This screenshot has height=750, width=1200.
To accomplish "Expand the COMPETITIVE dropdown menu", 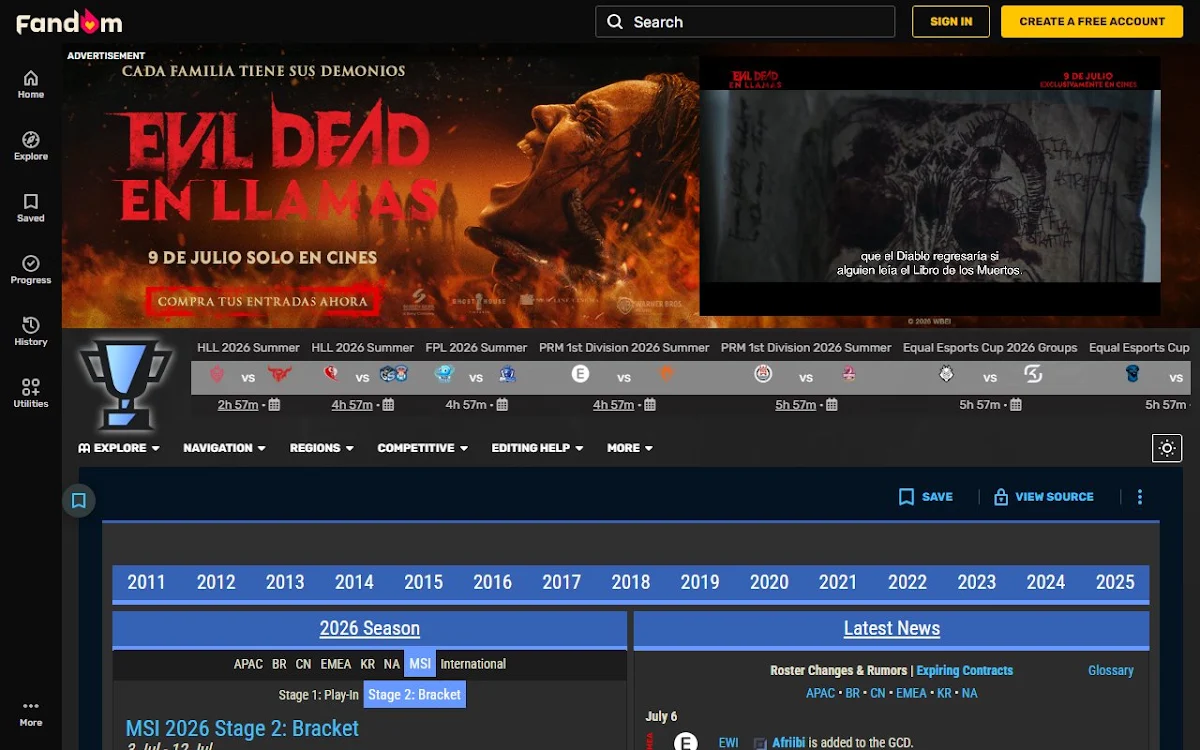I will click(x=422, y=448).
